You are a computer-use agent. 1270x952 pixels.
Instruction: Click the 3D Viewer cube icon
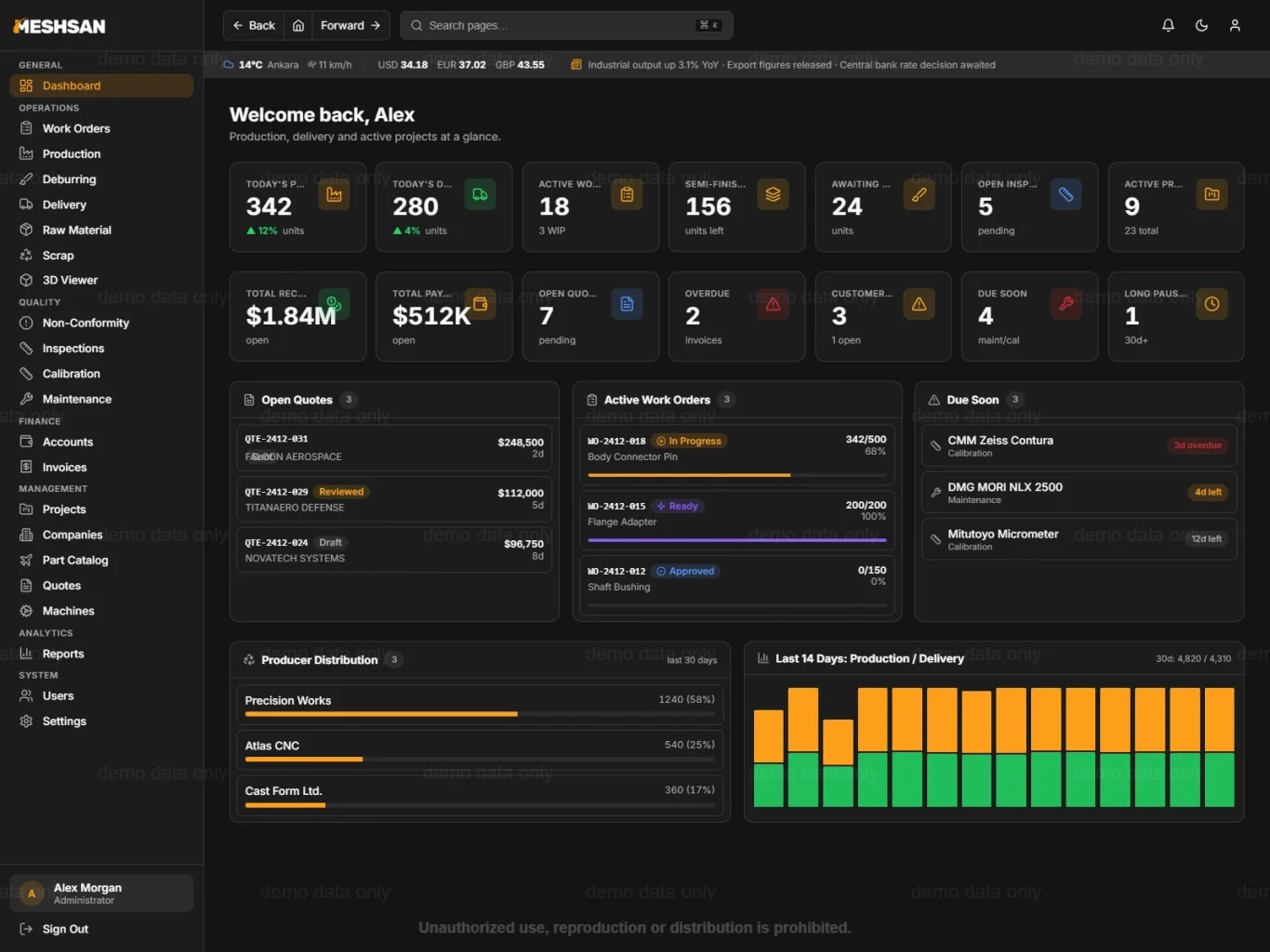pyautogui.click(x=26, y=280)
